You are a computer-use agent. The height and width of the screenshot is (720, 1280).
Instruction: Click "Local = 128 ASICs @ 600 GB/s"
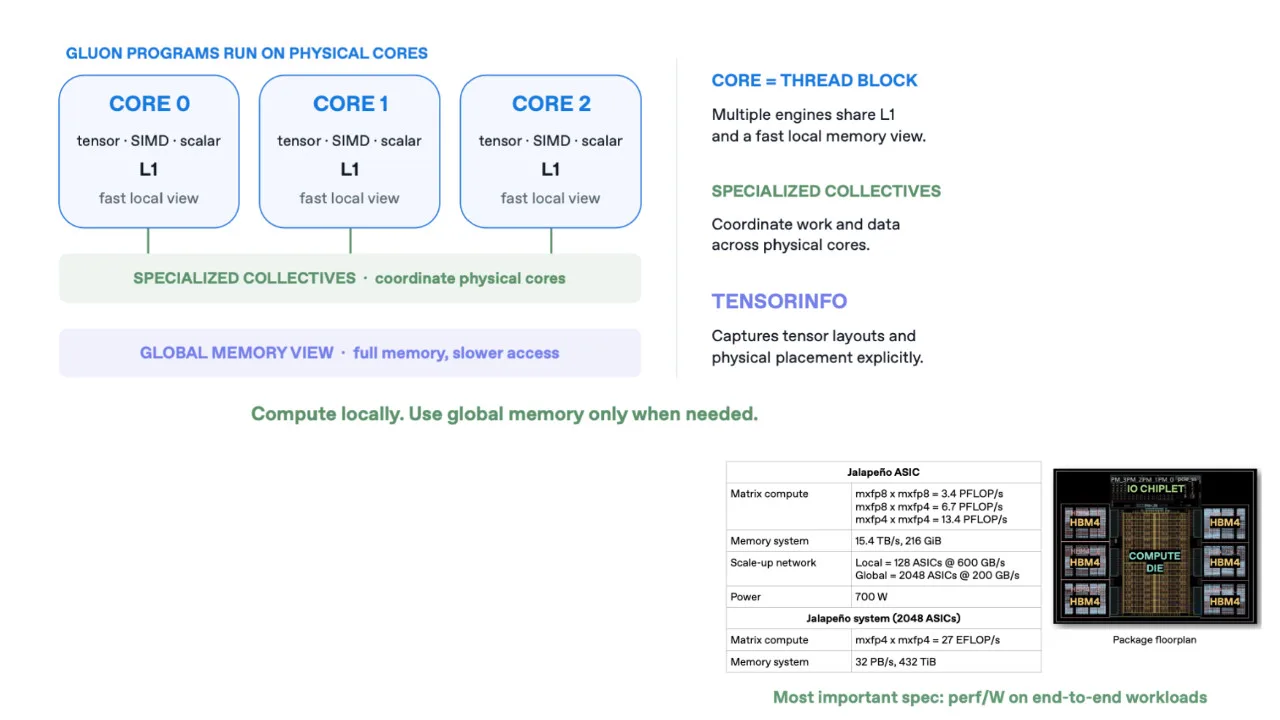pos(930,563)
